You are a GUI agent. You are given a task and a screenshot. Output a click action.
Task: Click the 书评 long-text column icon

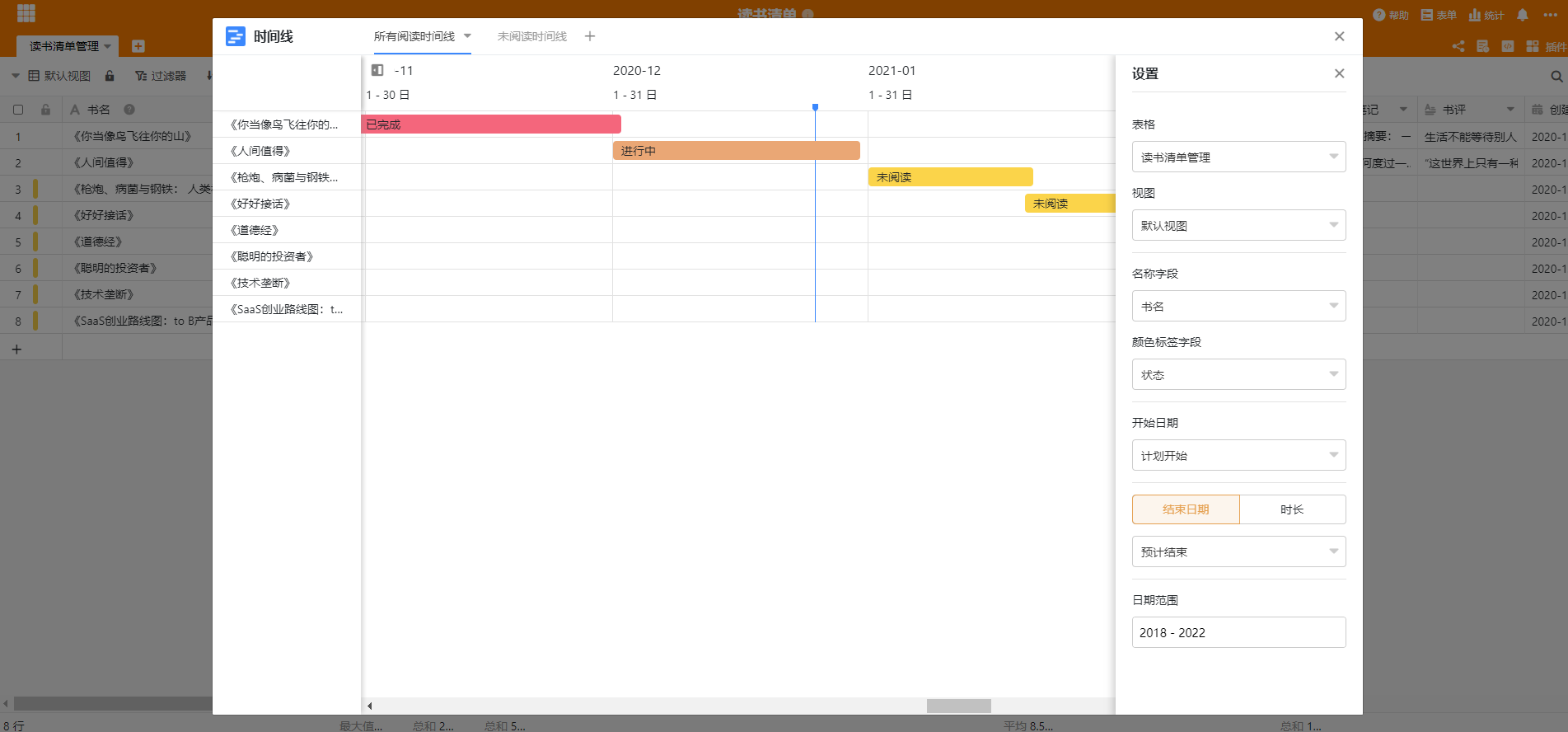pyautogui.click(x=1430, y=110)
